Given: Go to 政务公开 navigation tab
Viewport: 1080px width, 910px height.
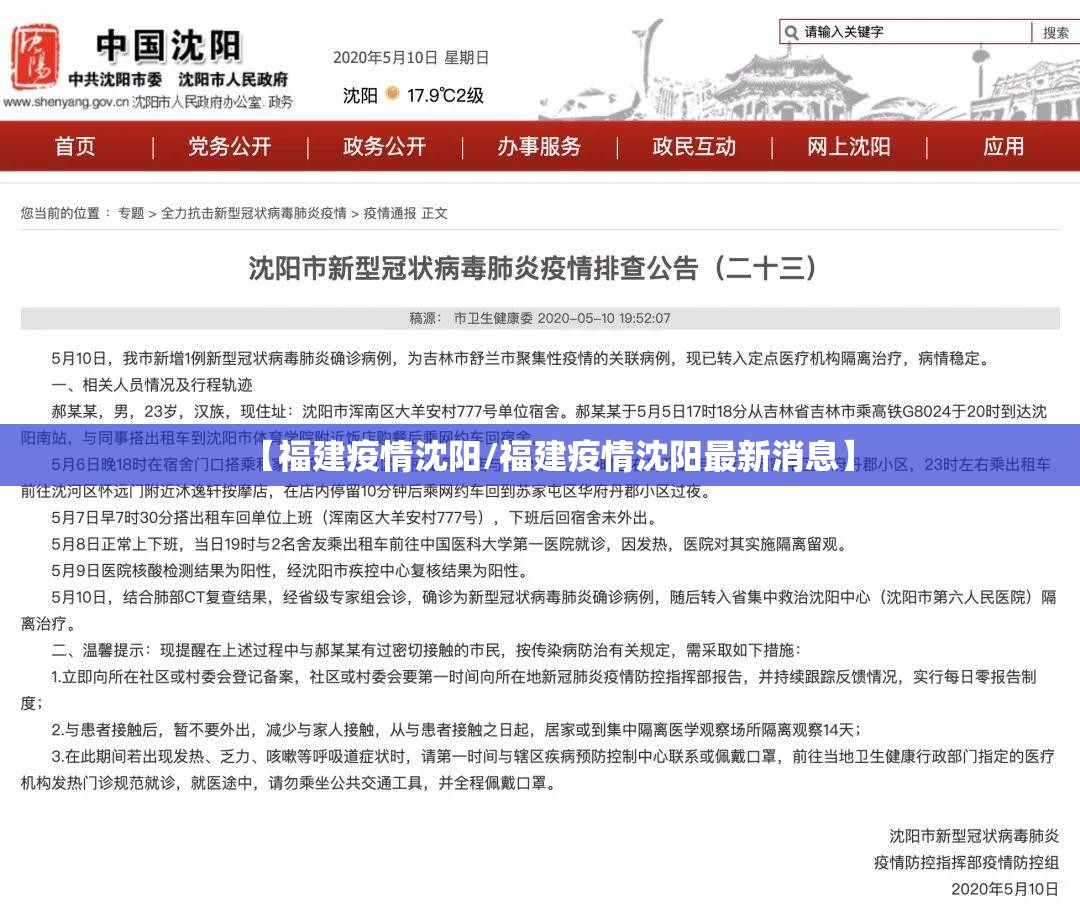Looking at the screenshot, I should [384, 147].
